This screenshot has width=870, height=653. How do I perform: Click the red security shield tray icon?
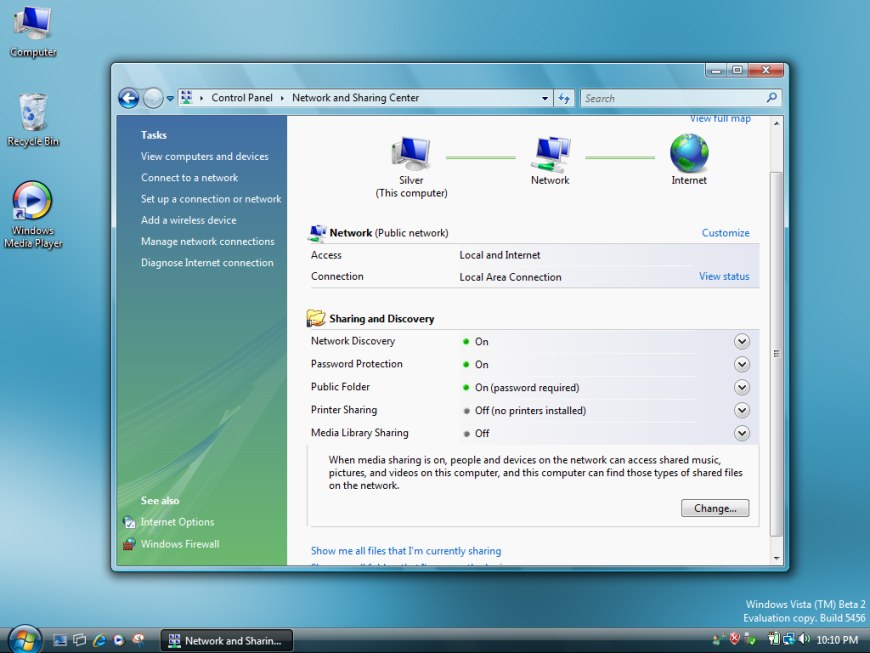[x=735, y=639]
